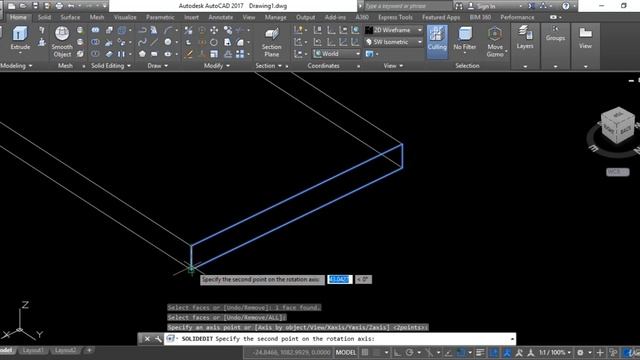
Task: Switch to the Visualize ribbon tab
Action: coord(125,17)
